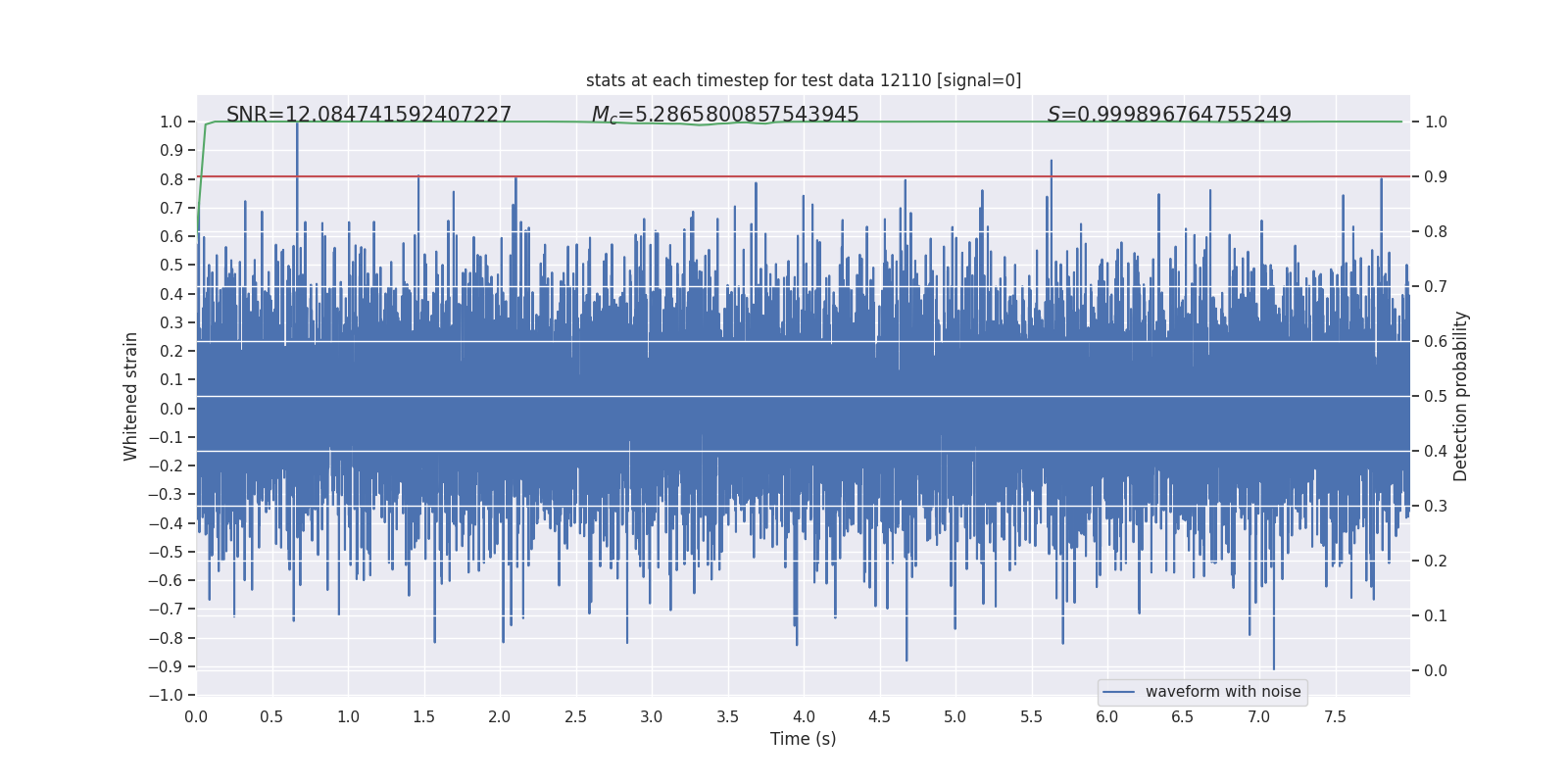Select the S=0.999896764755249 annotation
This screenshot has height=784, width=1568.
tap(1169, 115)
